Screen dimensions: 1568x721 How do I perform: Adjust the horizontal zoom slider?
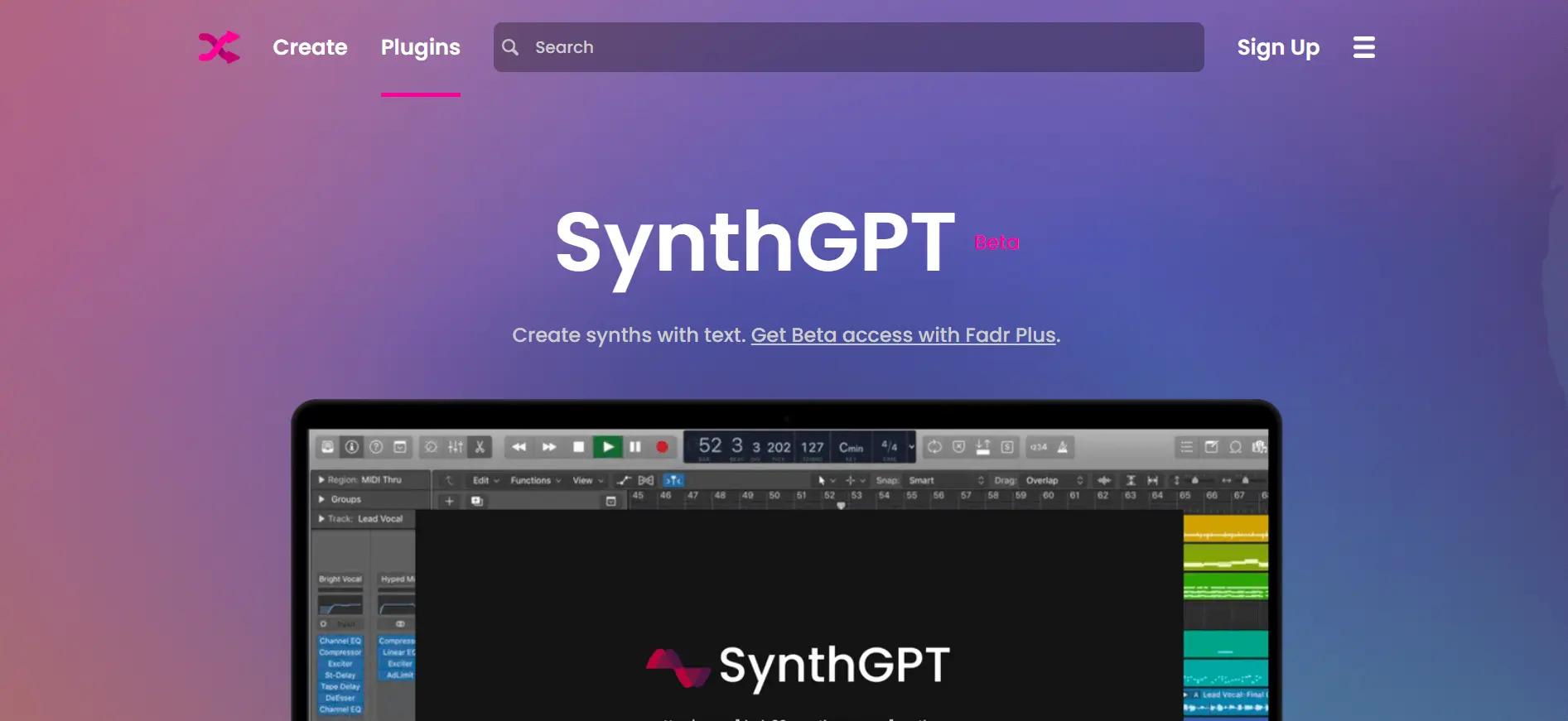(x=1245, y=480)
